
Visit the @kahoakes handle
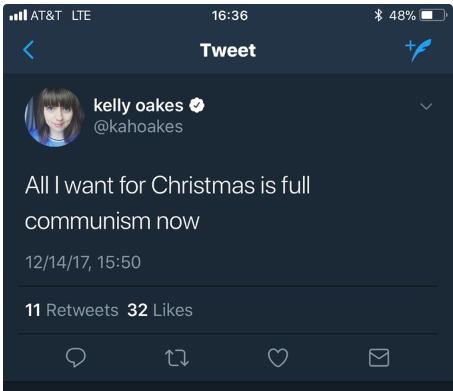coord(138,127)
